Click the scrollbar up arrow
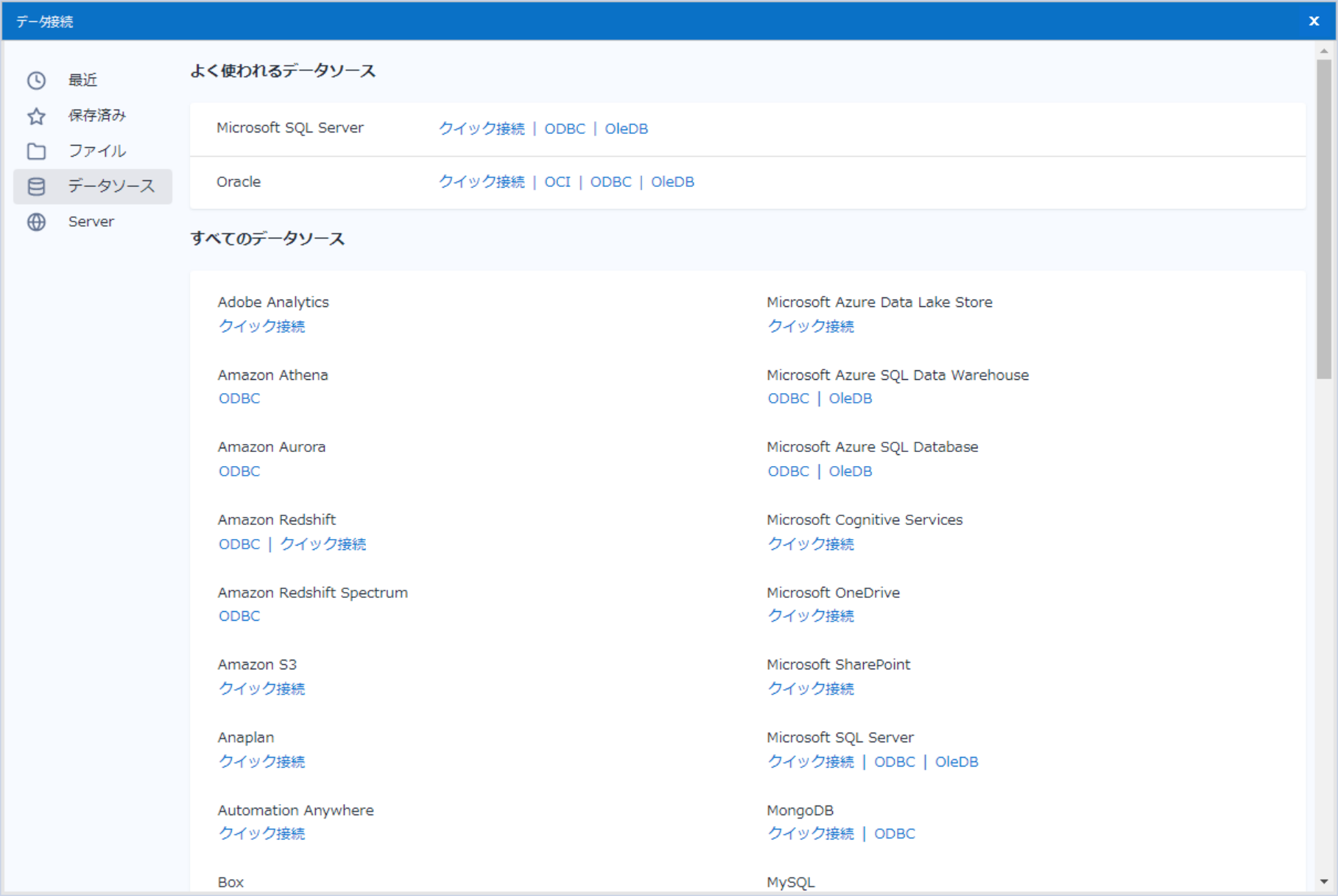The image size is (1338, 896). click(1324, 51)
